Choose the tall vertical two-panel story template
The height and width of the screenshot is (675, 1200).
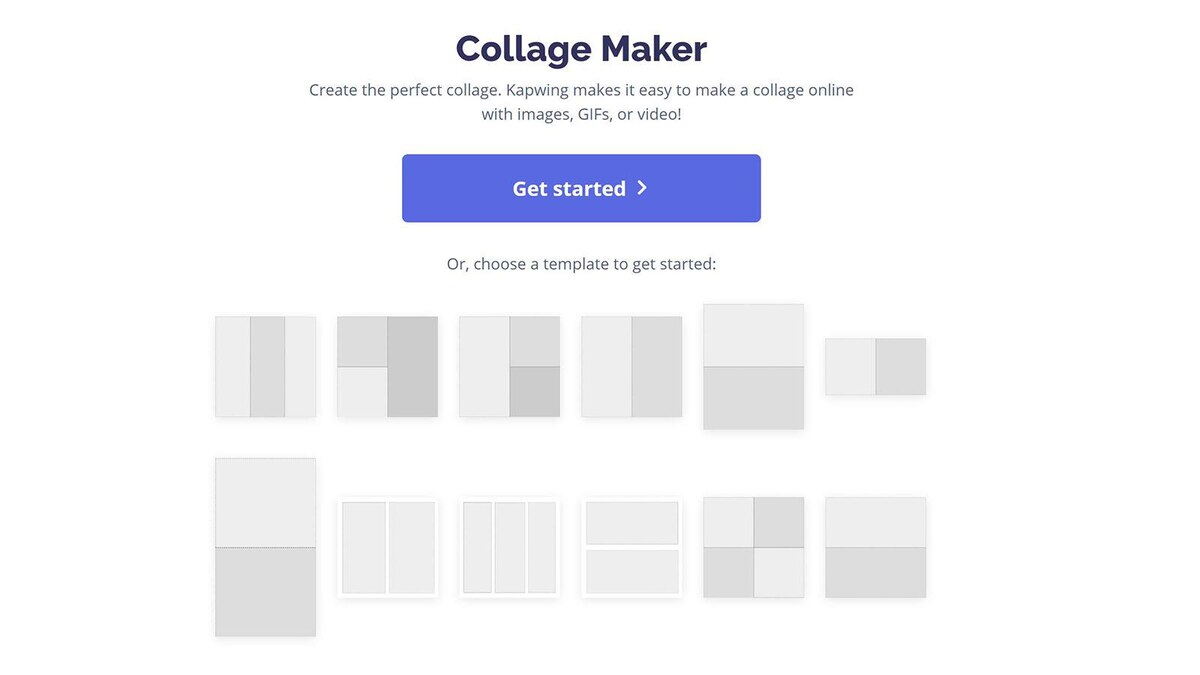(x=265, y=547)
